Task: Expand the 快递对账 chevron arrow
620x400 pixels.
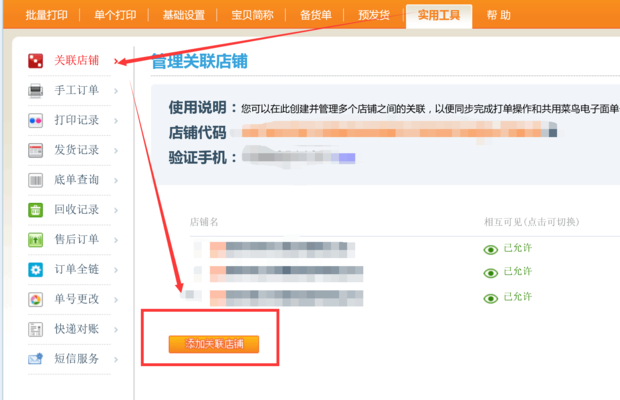Action: click(x=116, y=330)
